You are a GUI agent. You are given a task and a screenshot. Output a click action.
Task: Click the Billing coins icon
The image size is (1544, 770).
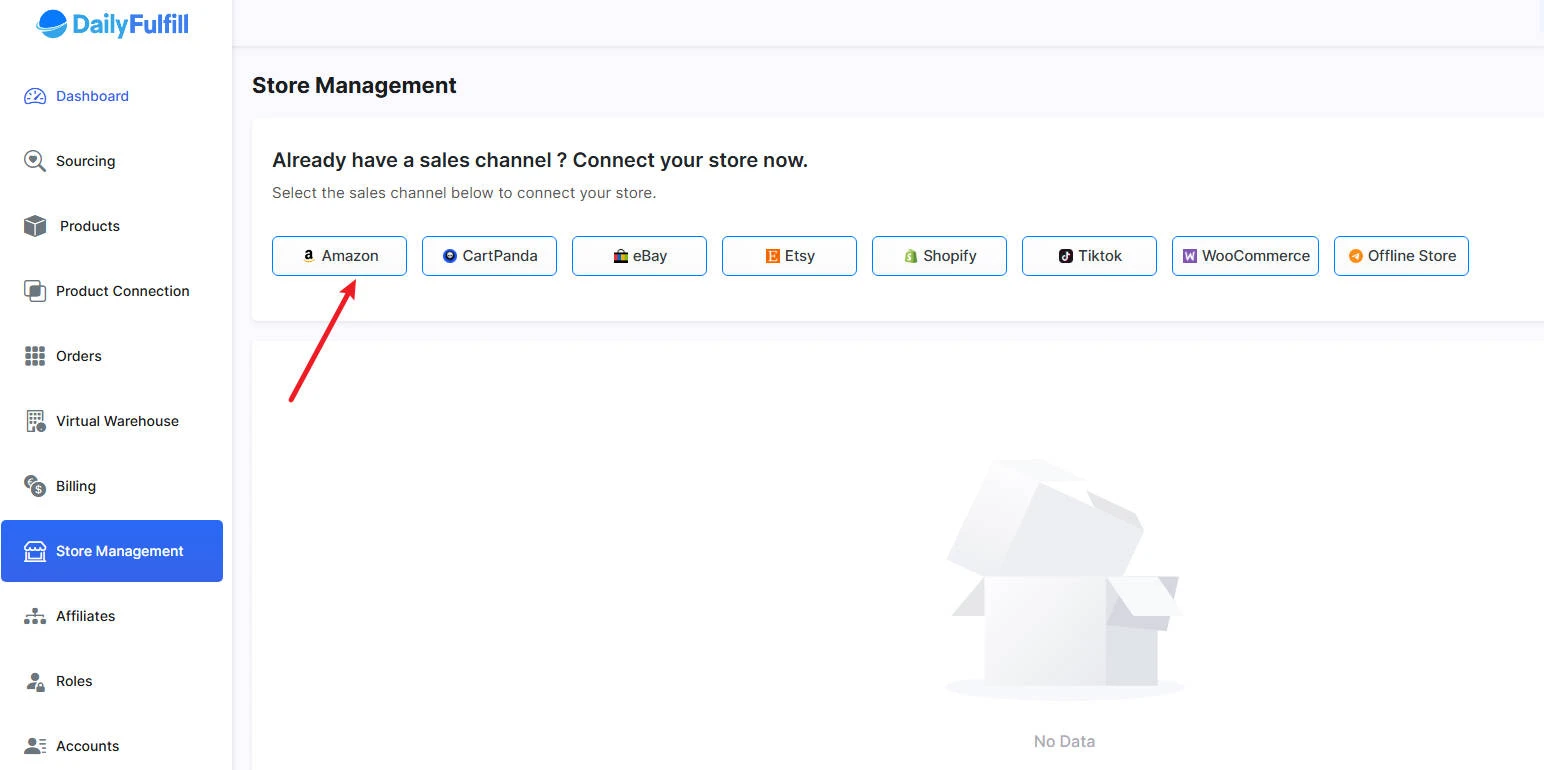coord(35,486)
